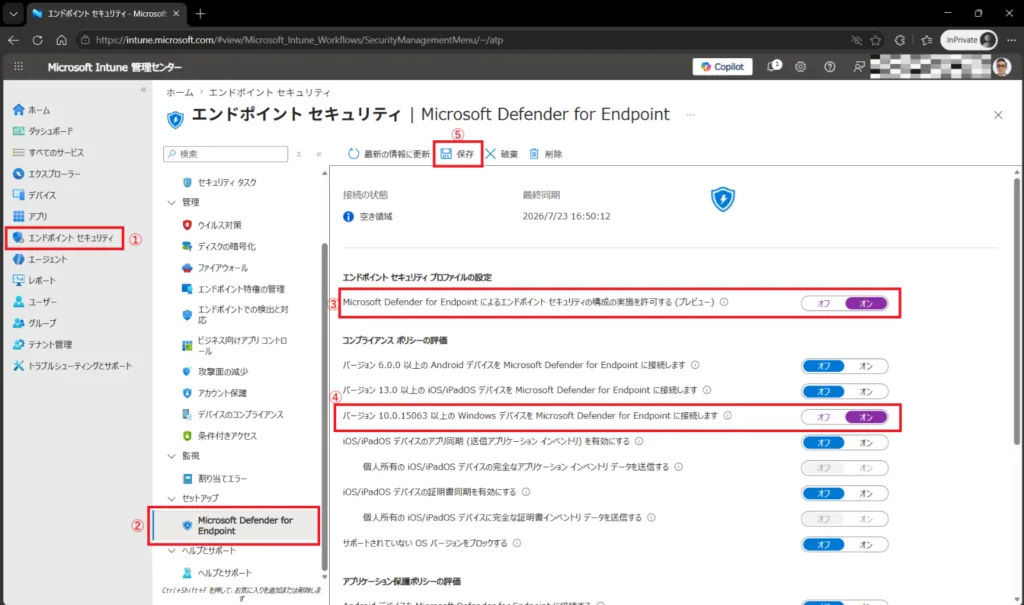Open ビジネス向けアプリ コントロール menu item
Screen dimensions: 1024x605
[x=234, y=346]
